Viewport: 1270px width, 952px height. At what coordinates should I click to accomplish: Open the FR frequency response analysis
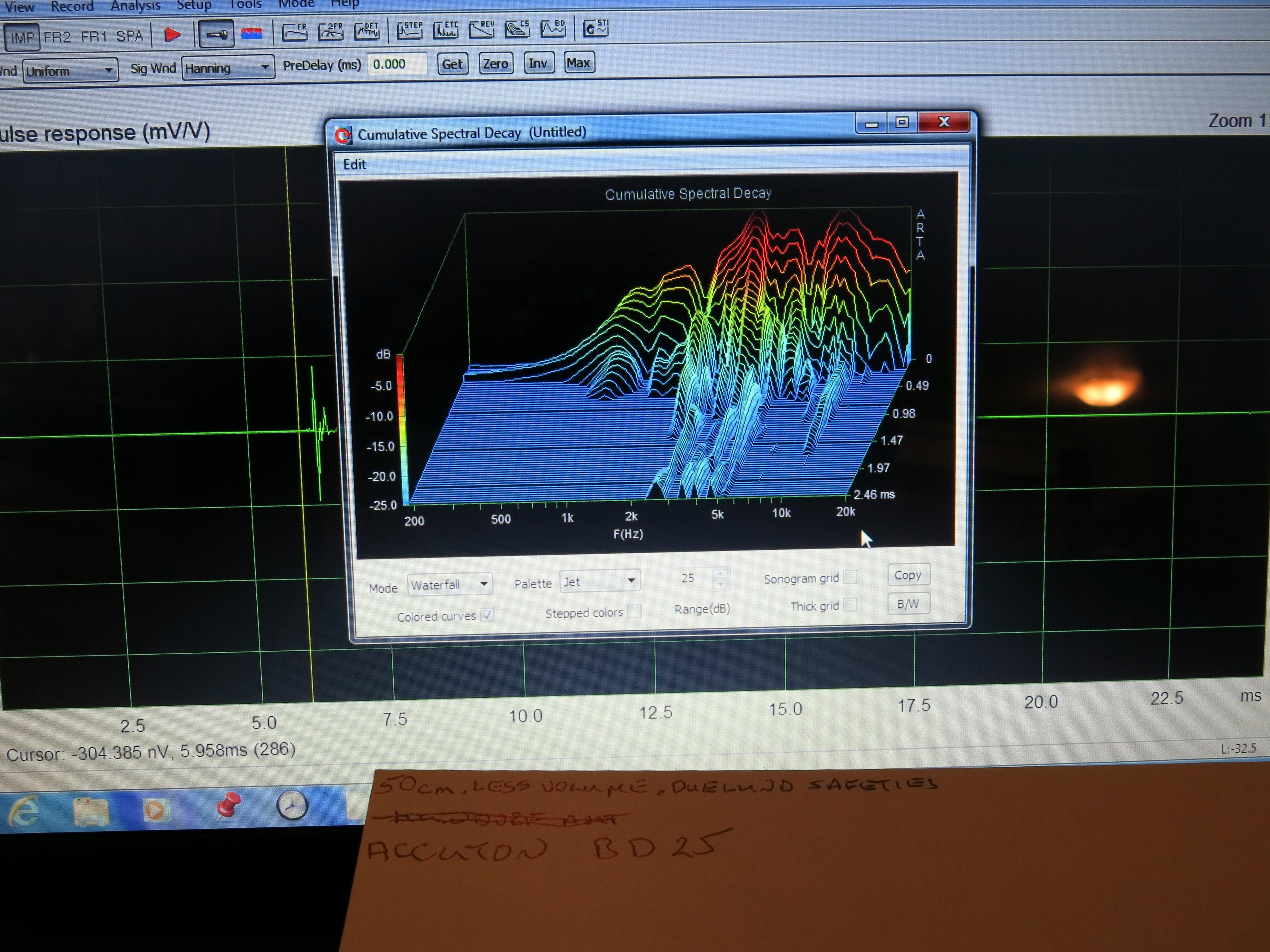tap(294, 32)
